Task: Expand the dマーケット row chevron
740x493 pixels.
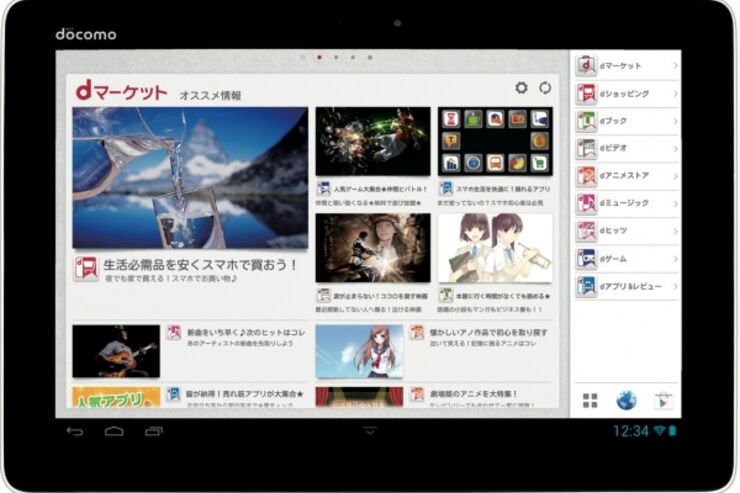Action: point(675,66)
